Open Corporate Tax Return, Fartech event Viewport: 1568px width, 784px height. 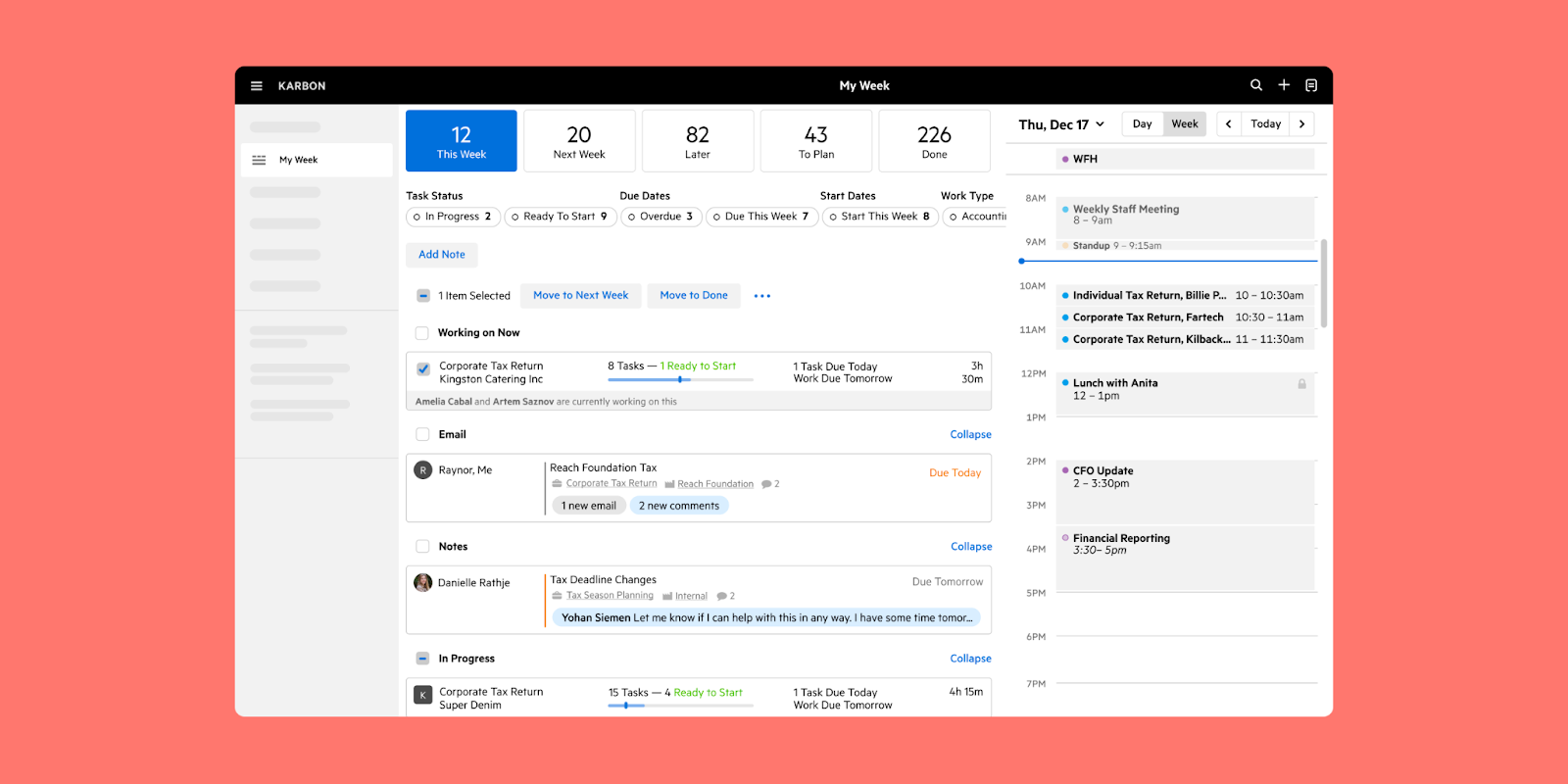pos(1185,318)
